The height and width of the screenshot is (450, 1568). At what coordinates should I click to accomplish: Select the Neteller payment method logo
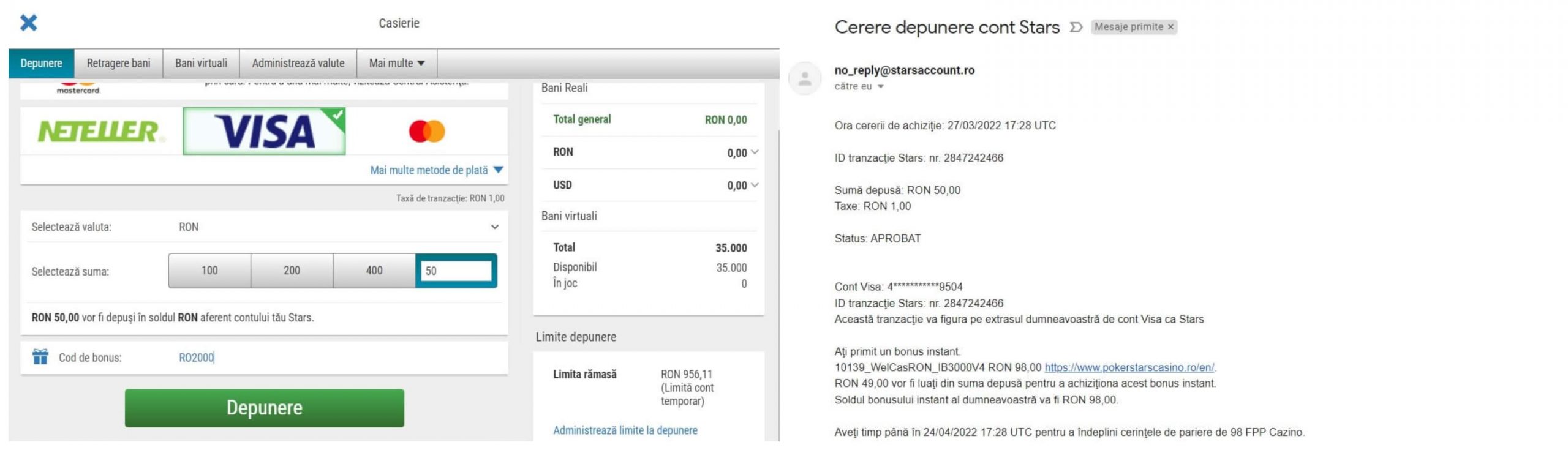[x=101, y=131]
